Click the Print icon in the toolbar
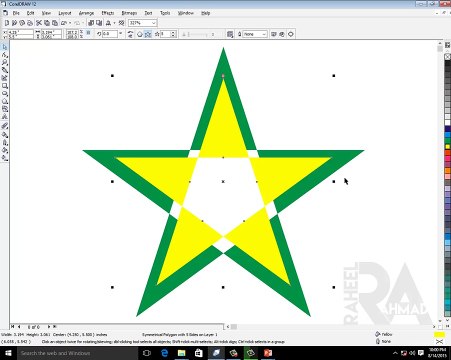This screenshot has width=451, height=360. (30, 23)
